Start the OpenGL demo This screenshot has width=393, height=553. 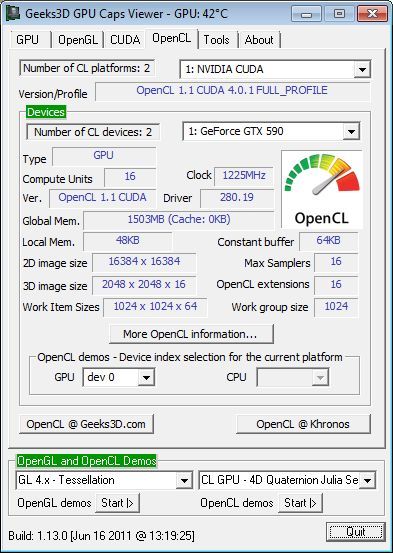(x=117, y=503)
